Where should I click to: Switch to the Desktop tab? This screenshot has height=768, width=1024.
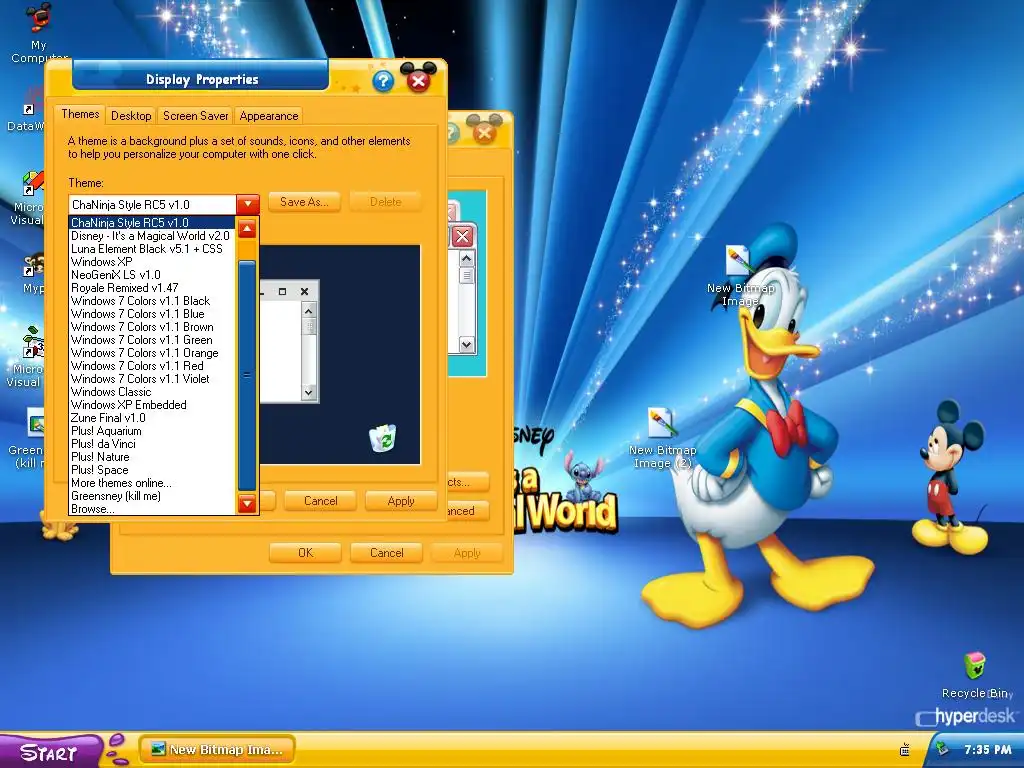coord(131,116)
